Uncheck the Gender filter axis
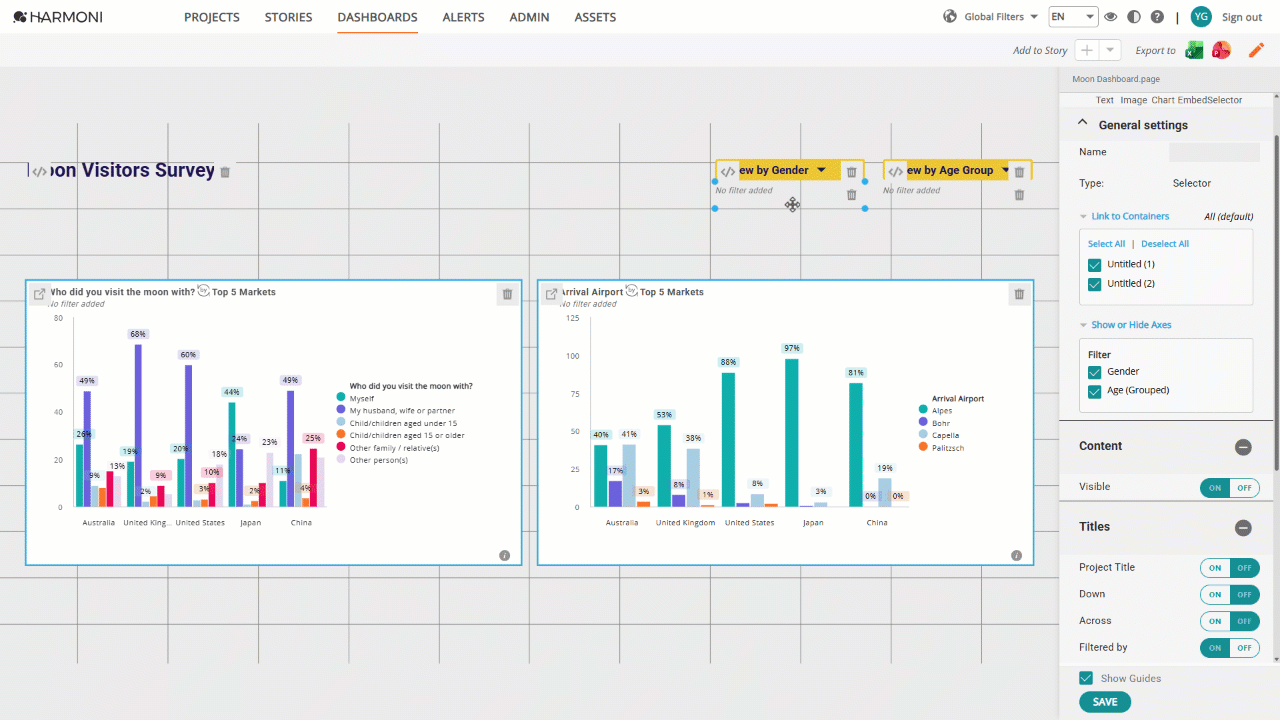Viewport: 1280px width, 720px height. 1094,372
